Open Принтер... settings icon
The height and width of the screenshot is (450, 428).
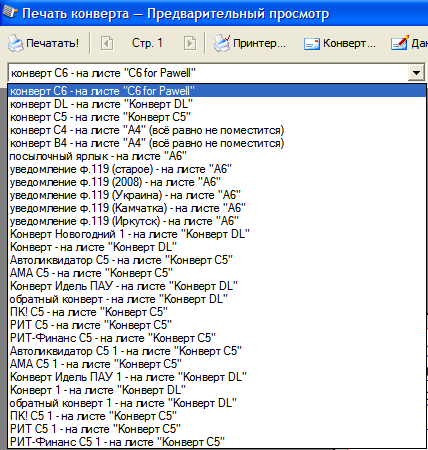click(222, 43)
